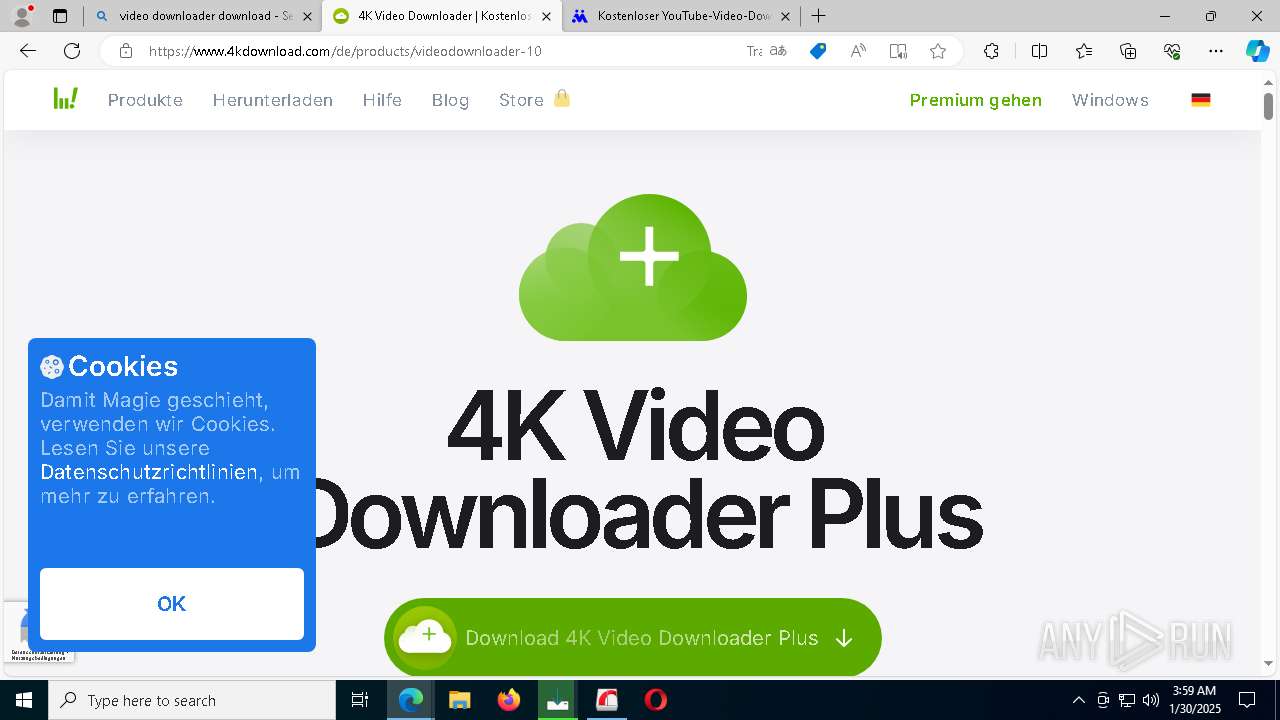Open Settings and more menu
The image size is (1280, 720).
pyautogui.click(x=1216, y=51)
